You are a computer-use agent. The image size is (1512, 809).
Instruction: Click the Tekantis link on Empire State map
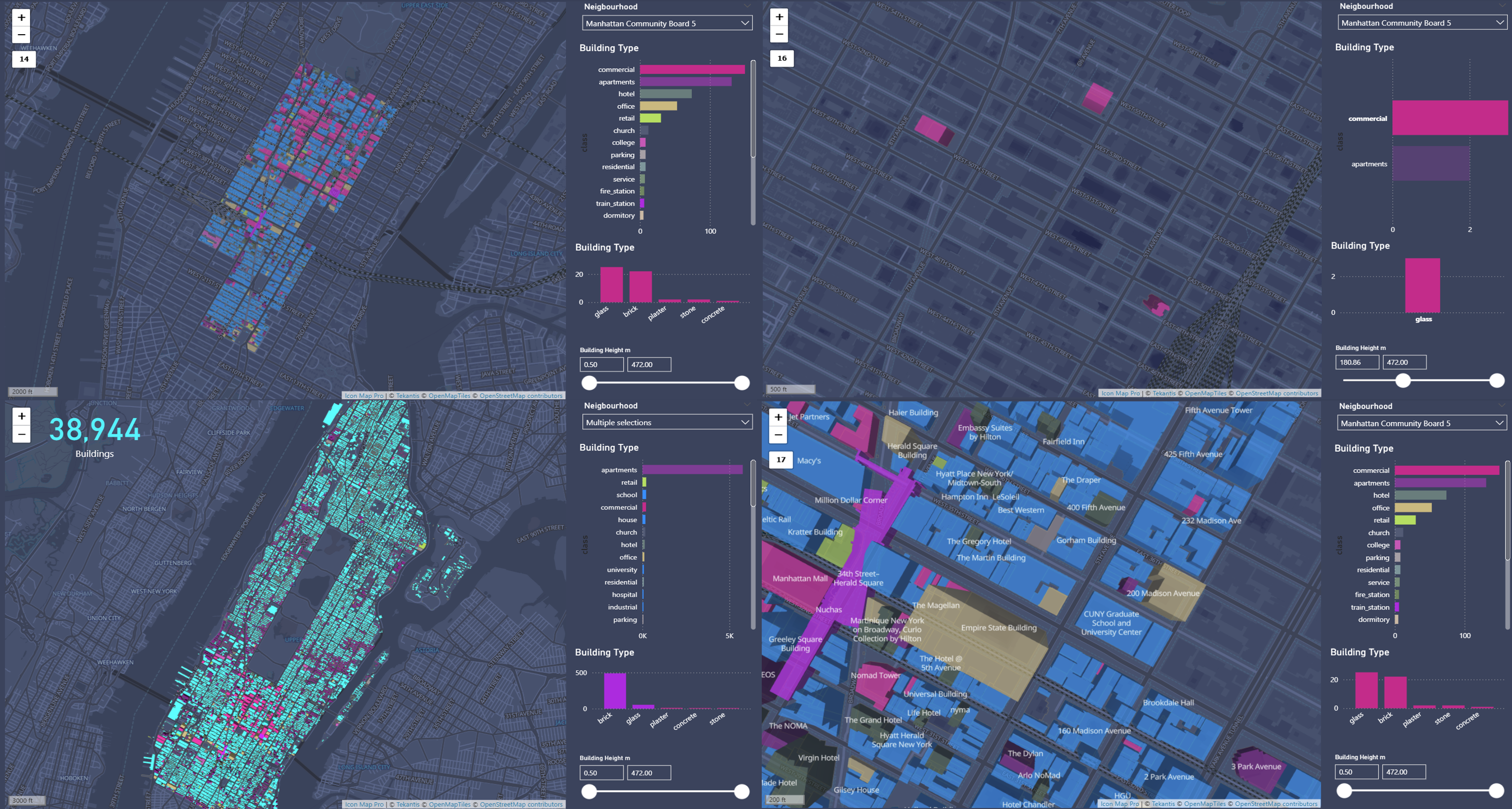click(x=1163, y=804)
